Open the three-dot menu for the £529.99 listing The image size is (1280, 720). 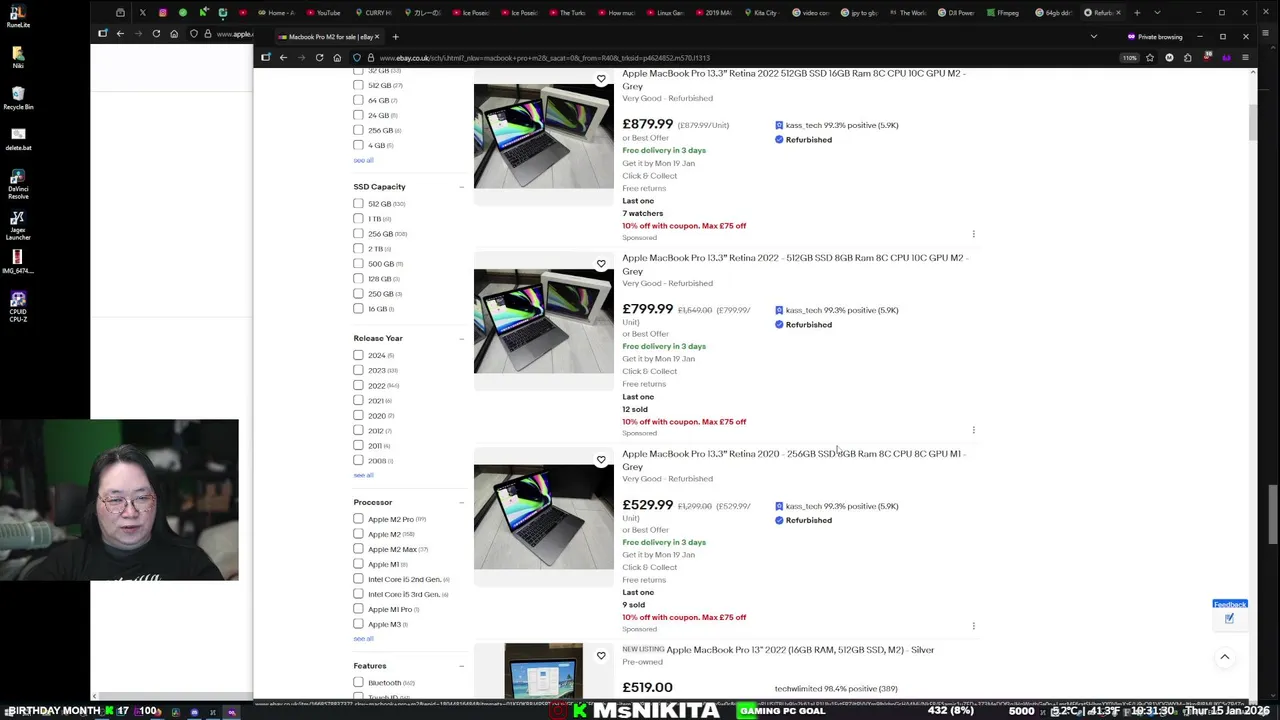(973, 626)
